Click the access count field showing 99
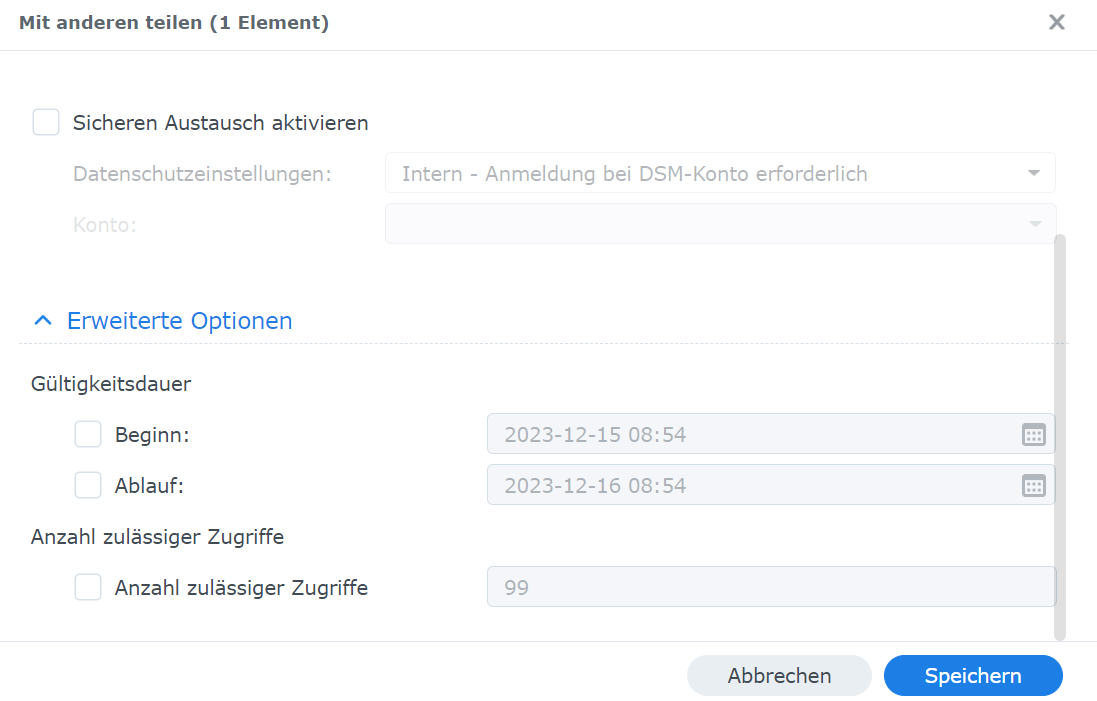 pyautogui.click(x=770, y=588)
